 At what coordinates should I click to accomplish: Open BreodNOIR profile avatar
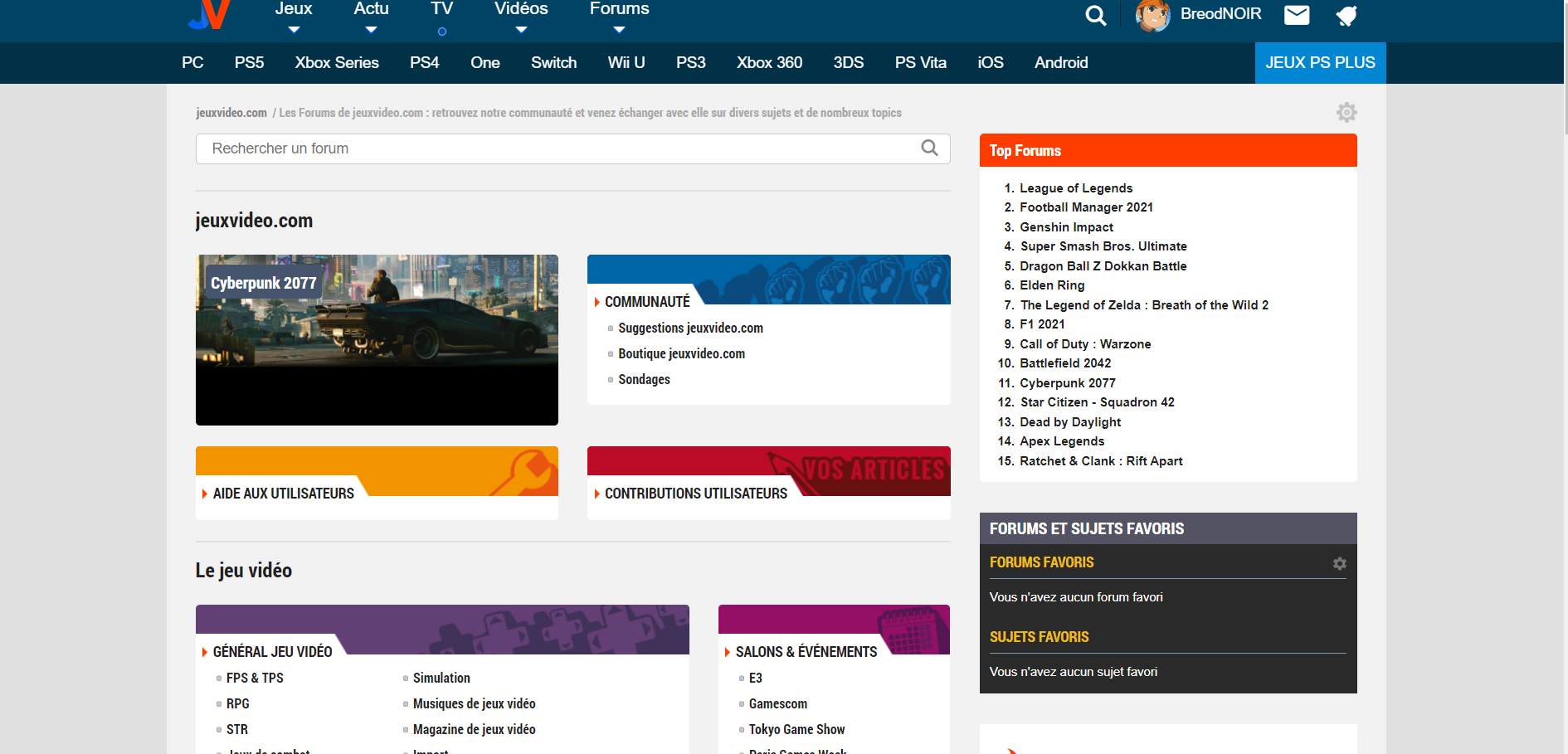click(1152, 15)
